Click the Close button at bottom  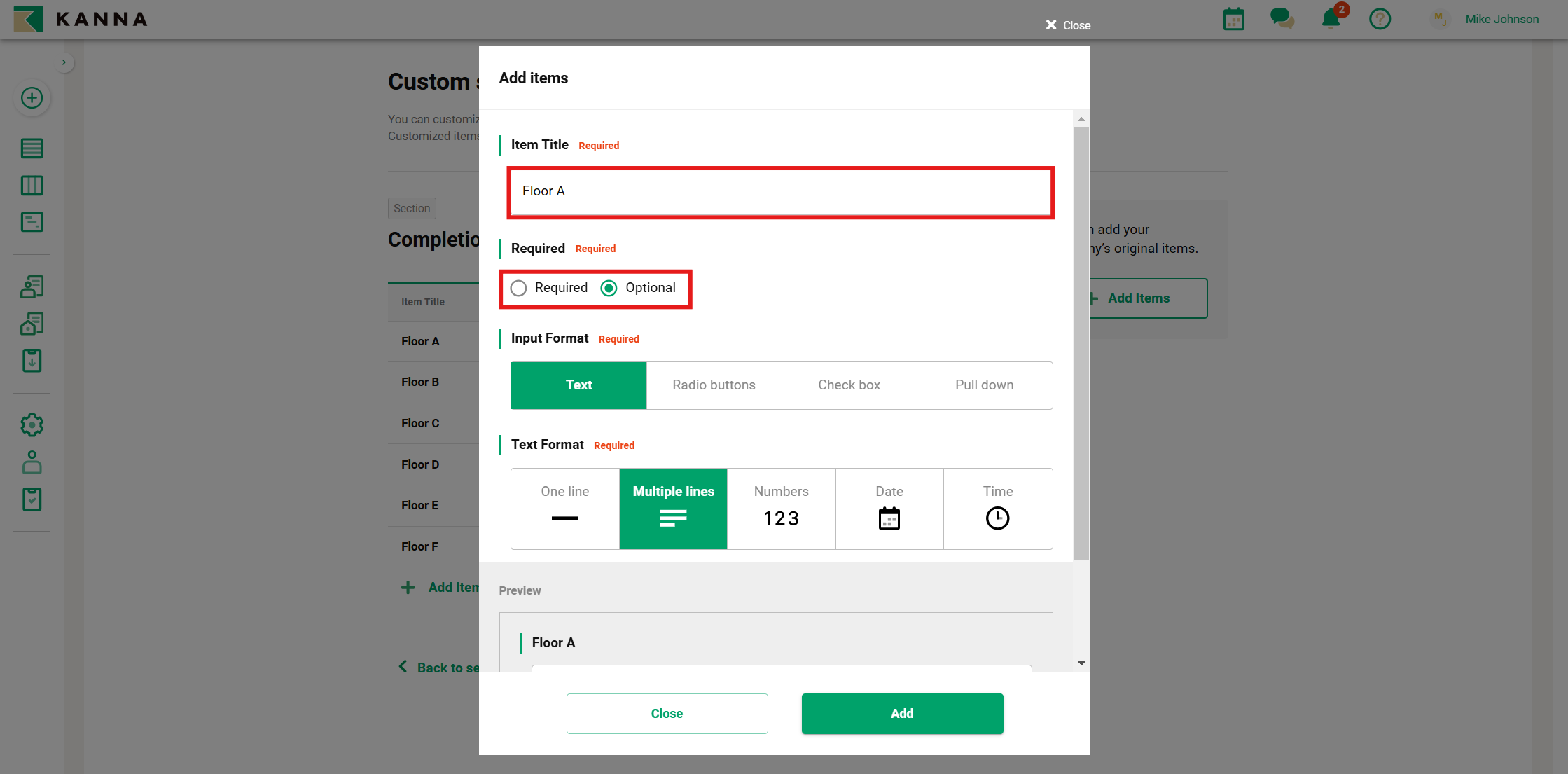point(667,714)
